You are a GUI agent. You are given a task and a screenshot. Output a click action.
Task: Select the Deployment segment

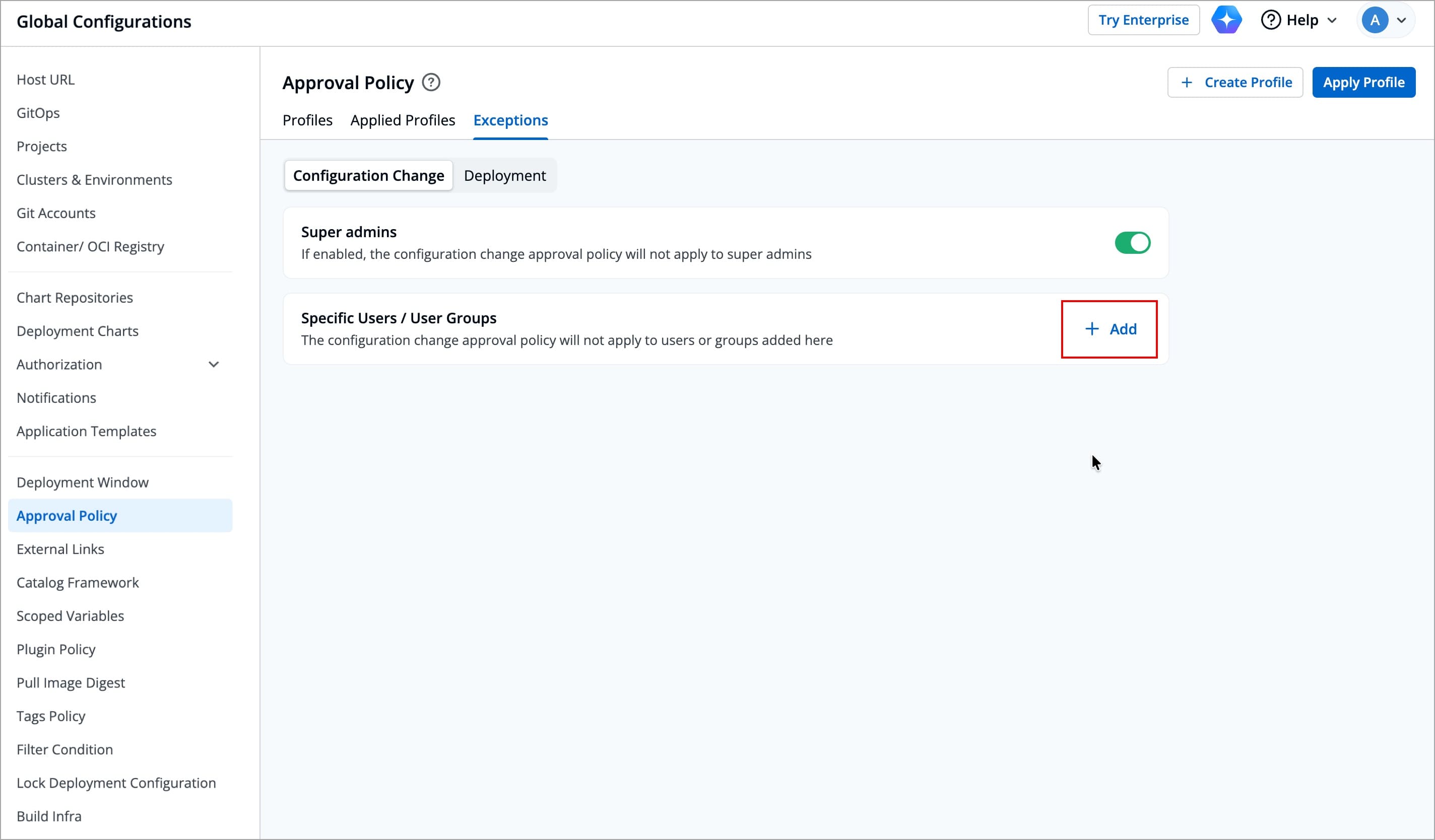(x=504, y=176)
